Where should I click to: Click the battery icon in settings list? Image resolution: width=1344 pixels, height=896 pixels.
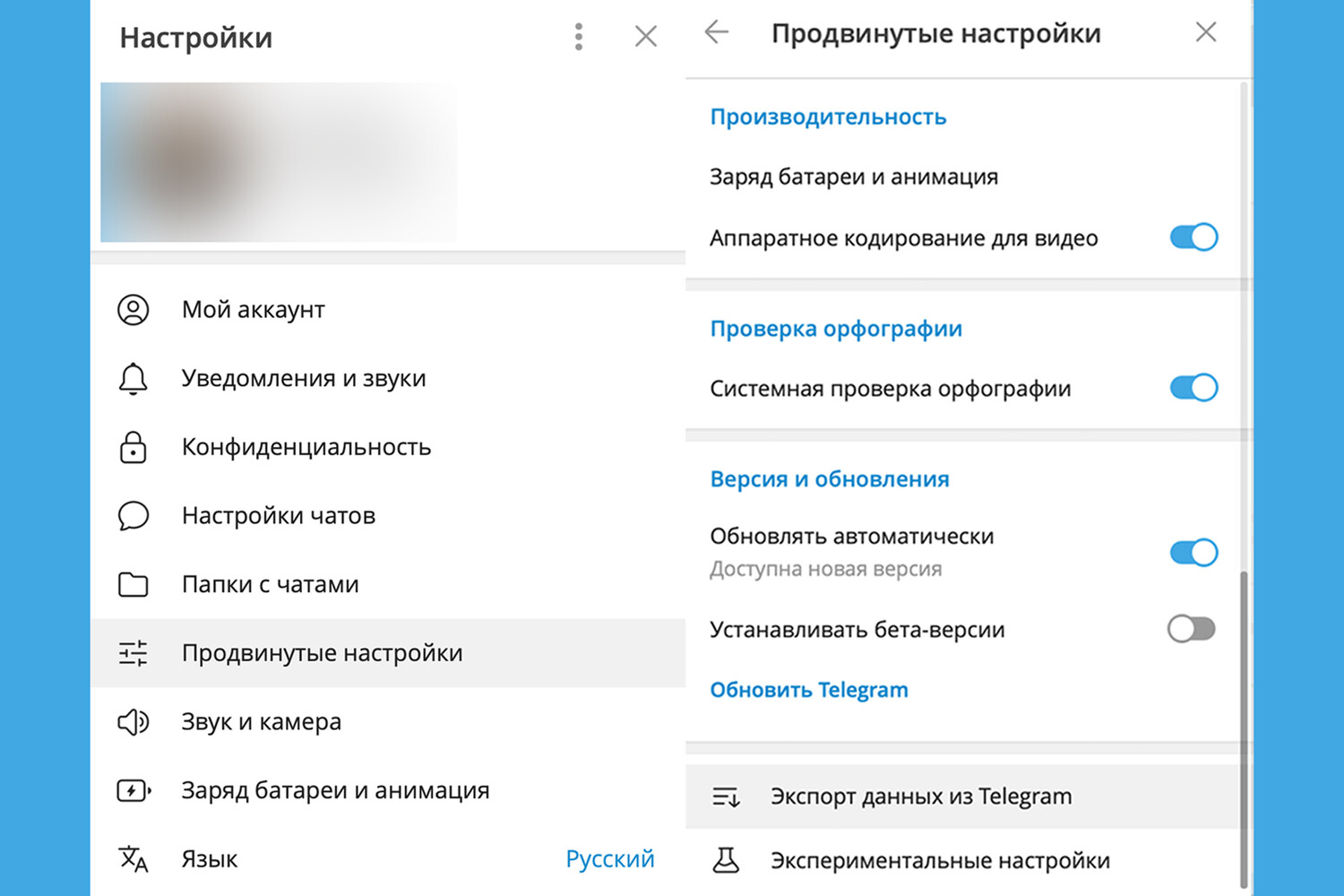point(134,790)
